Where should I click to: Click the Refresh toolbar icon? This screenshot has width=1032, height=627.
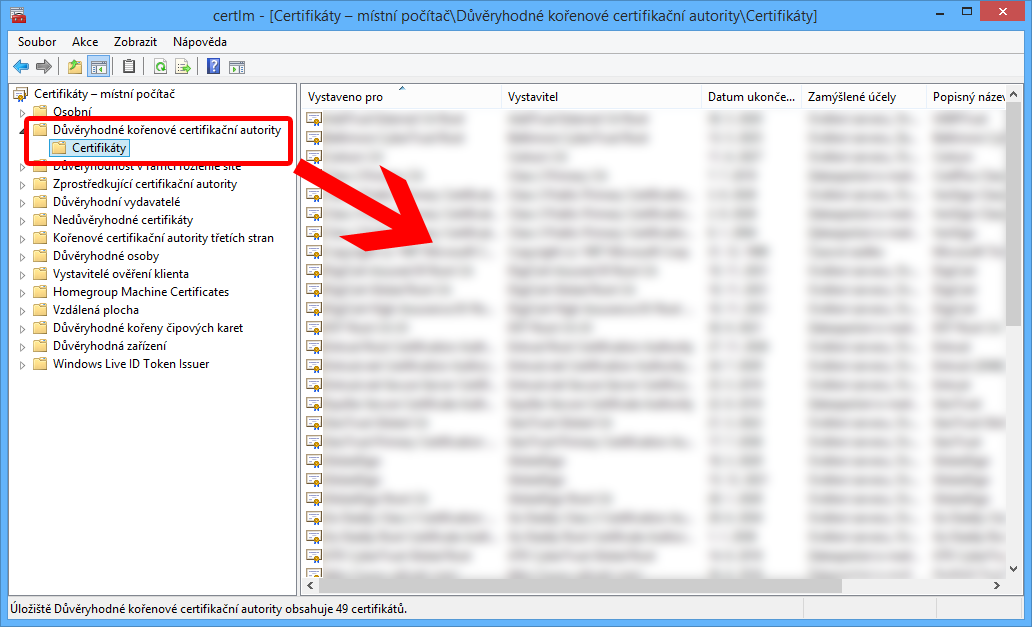[x=160, y=67]
